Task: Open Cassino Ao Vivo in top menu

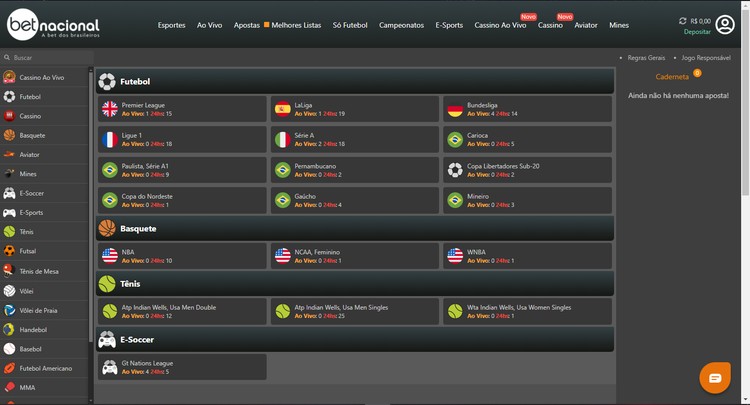Action: pyautogui.click(x=500, y=25)
